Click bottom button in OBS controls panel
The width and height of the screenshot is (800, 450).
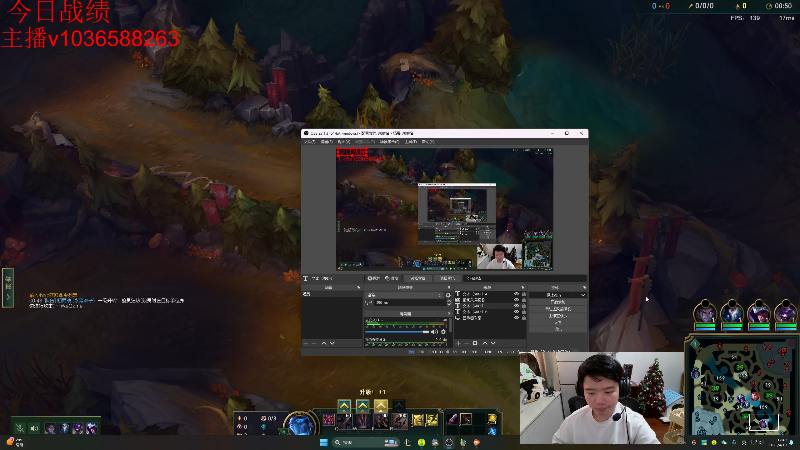coord(558,330)
